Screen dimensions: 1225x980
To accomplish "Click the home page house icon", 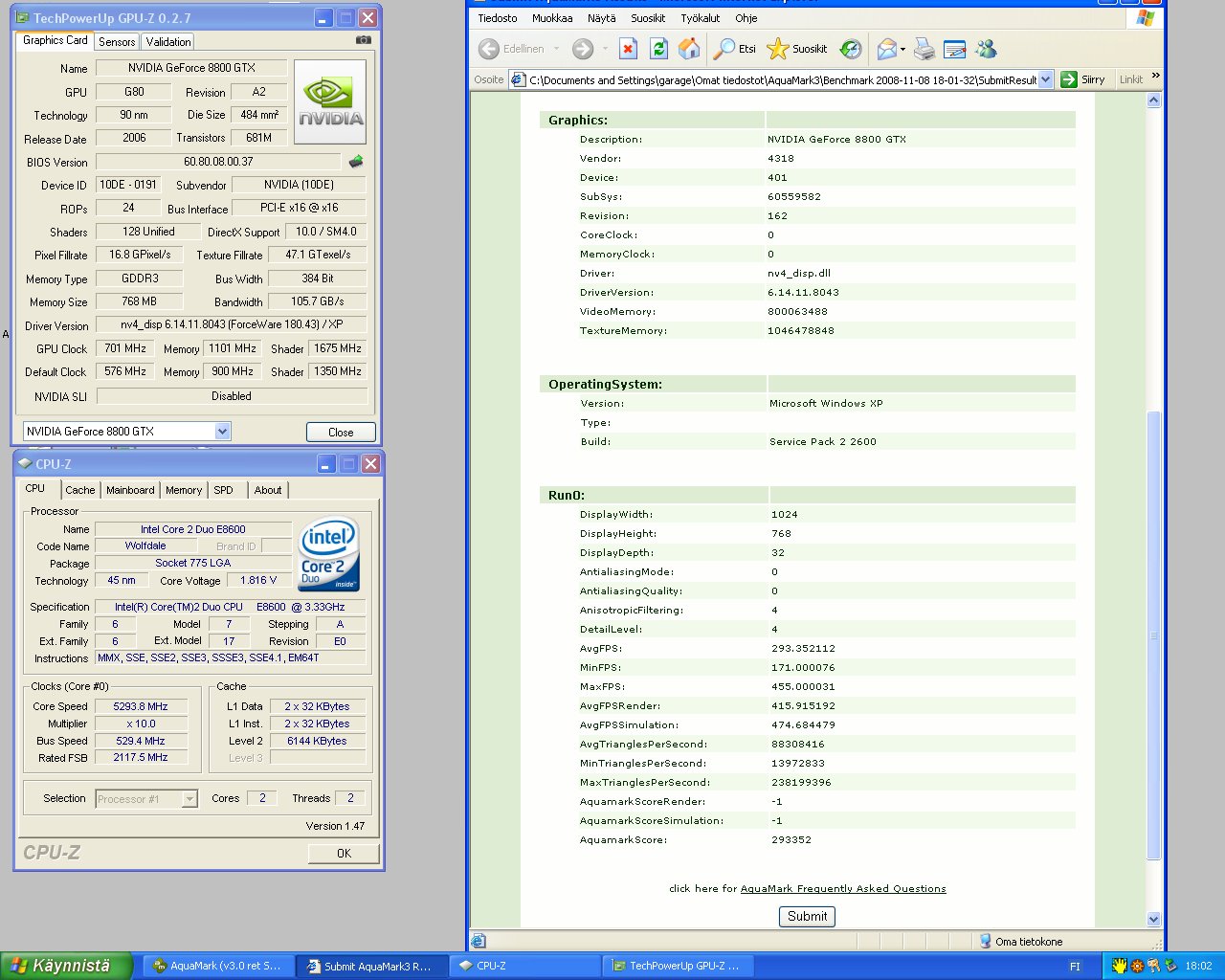I will point(689,49).
